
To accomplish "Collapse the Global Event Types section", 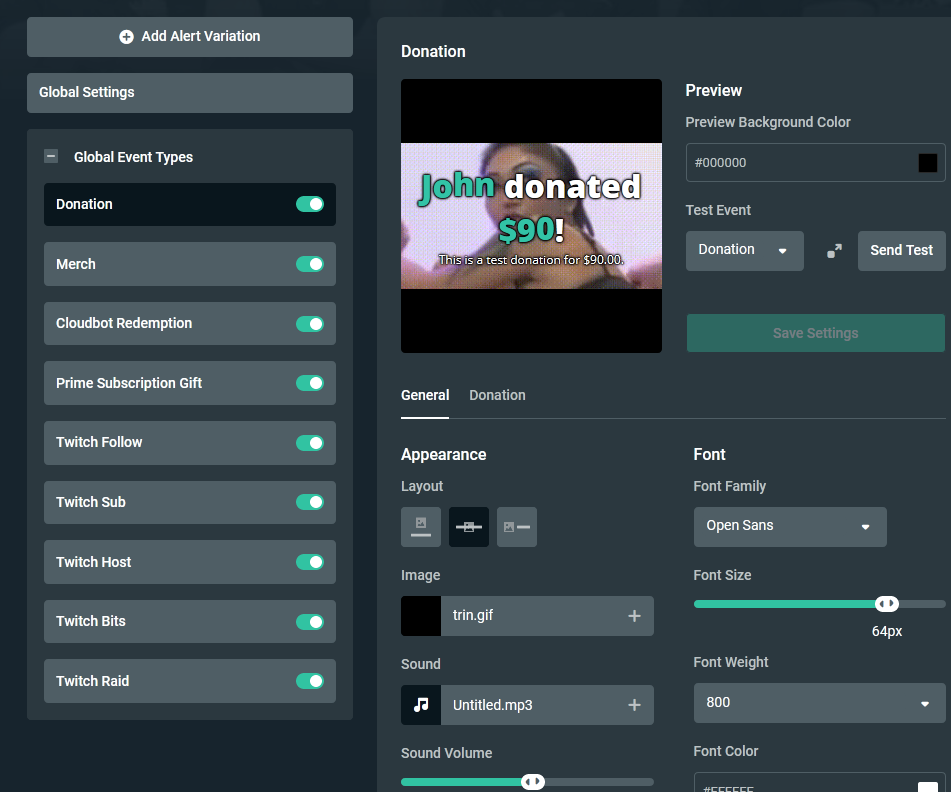I will click(51, 157).
